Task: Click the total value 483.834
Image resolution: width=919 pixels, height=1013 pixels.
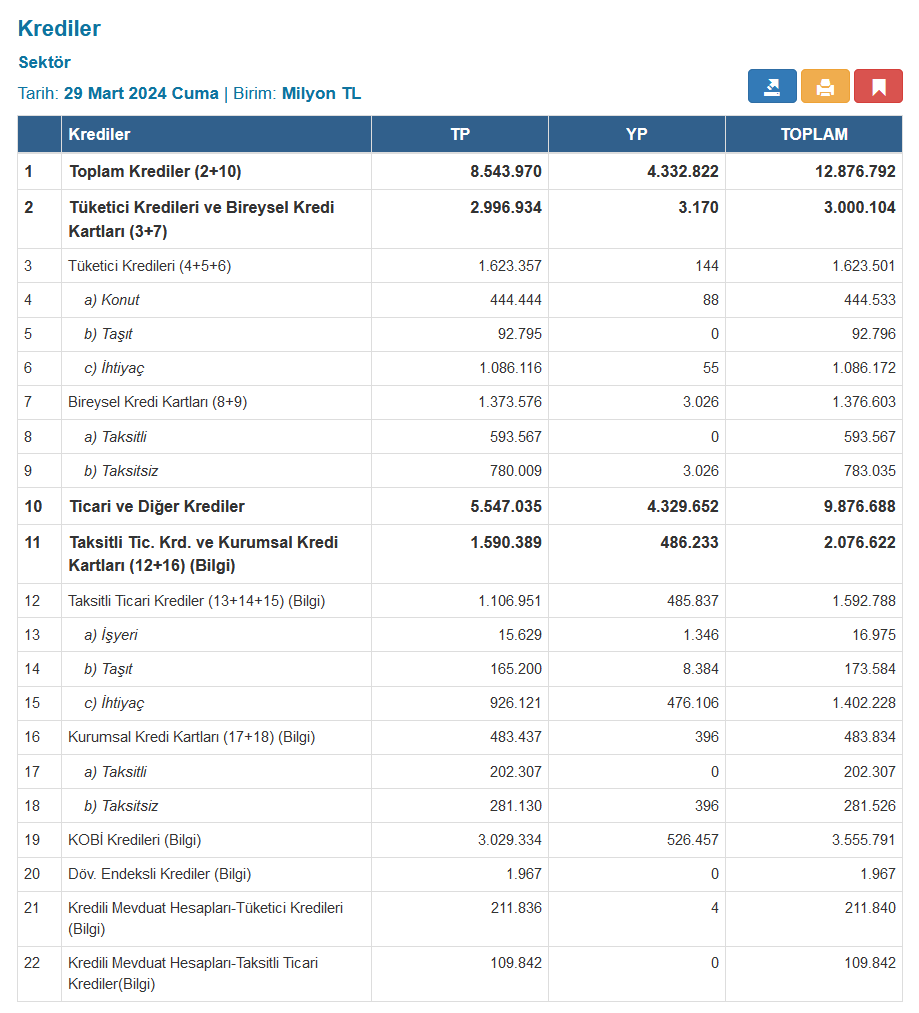Action: (x=870, y=737)
